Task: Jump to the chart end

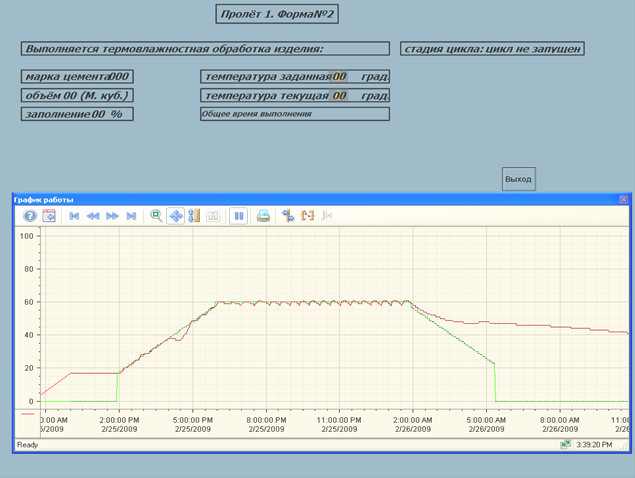Action: [131, 216]
